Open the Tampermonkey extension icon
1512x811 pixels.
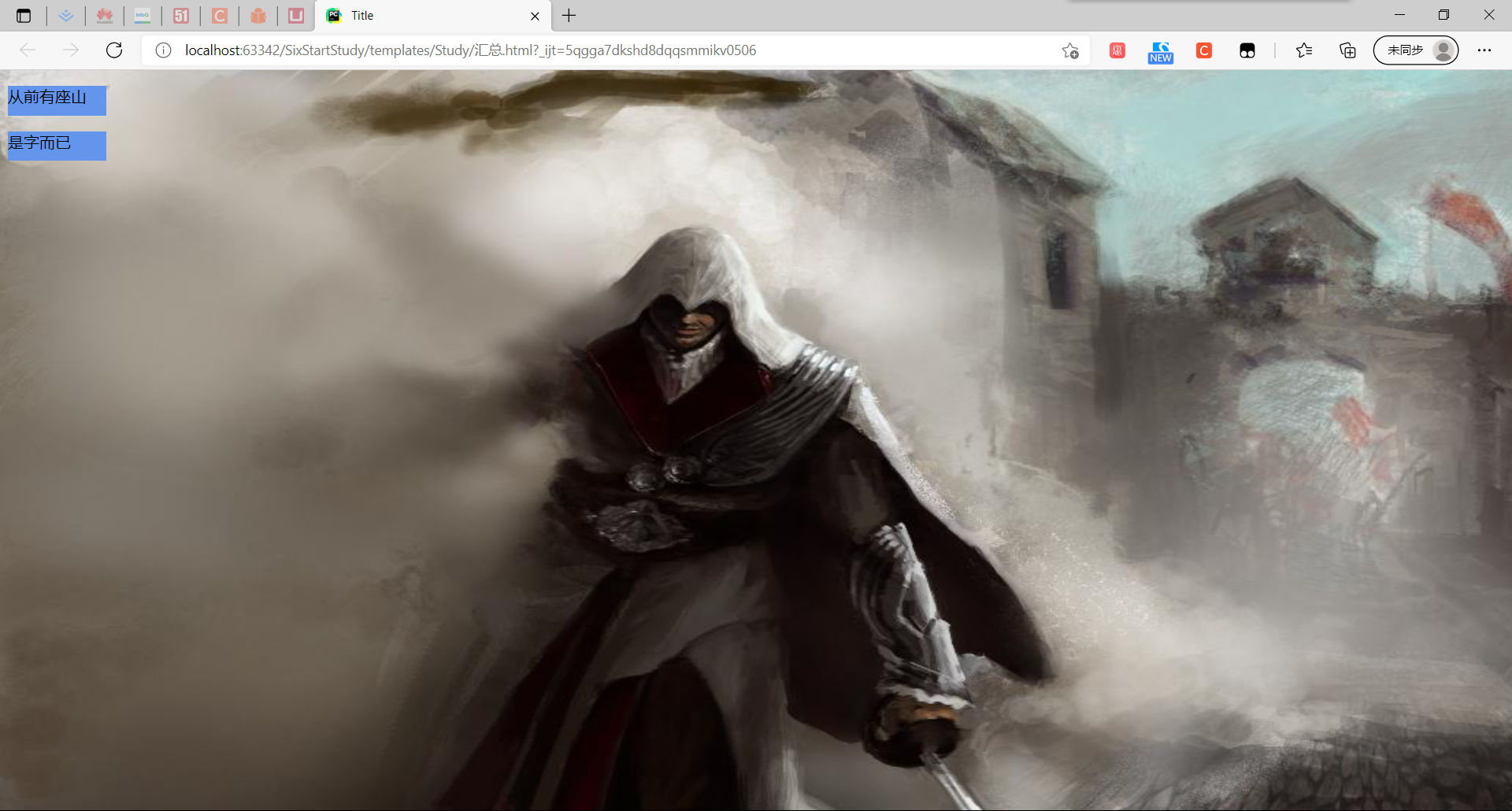pyautogui.click(x=1247, y=50)
